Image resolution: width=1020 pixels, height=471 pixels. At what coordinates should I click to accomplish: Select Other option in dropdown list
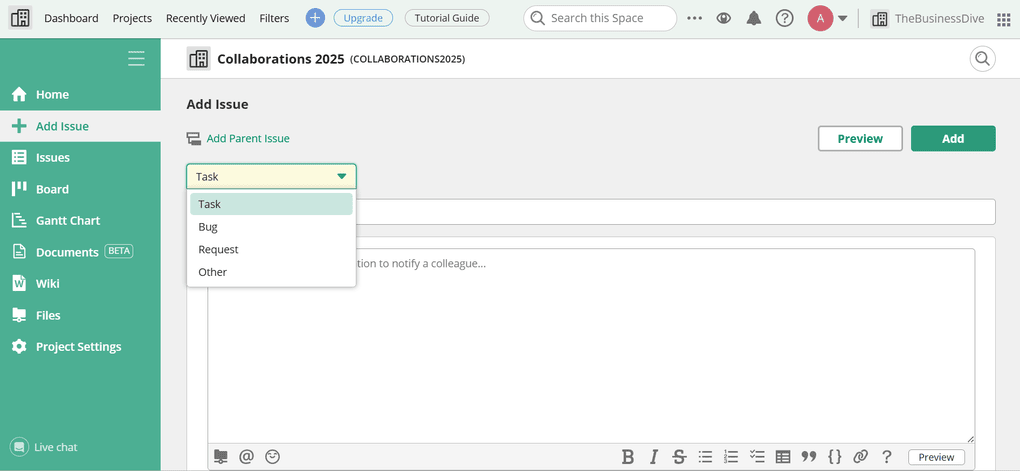pos(271,272)
